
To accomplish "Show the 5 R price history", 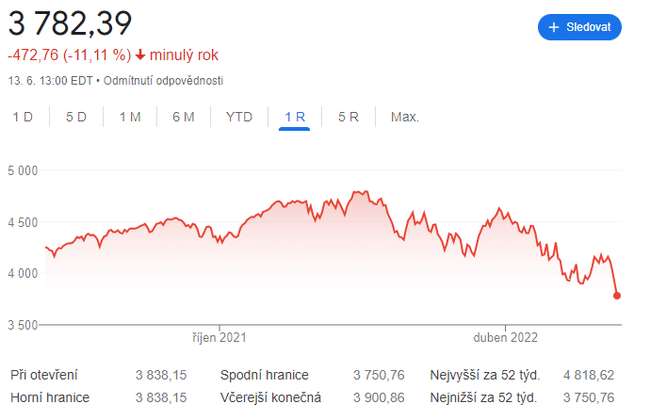I will coord(348,117).
